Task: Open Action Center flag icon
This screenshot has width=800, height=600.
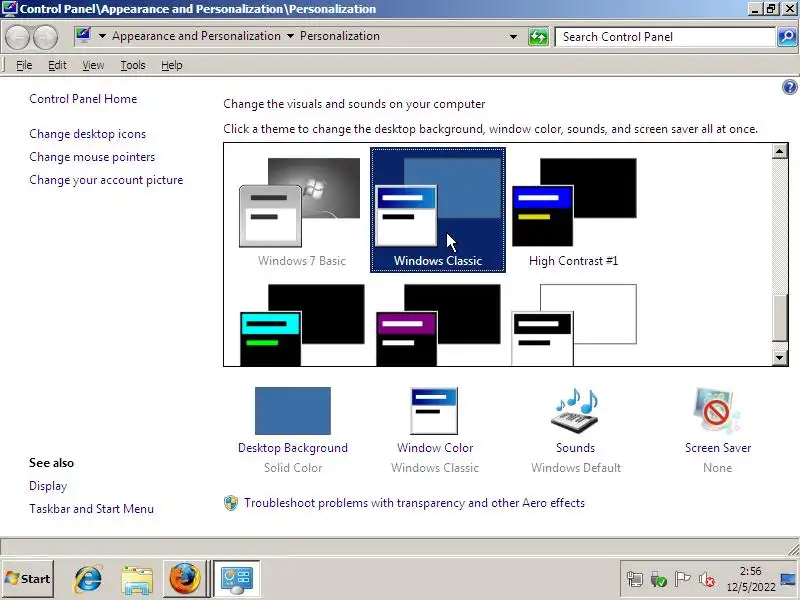Action: [682, 579]
